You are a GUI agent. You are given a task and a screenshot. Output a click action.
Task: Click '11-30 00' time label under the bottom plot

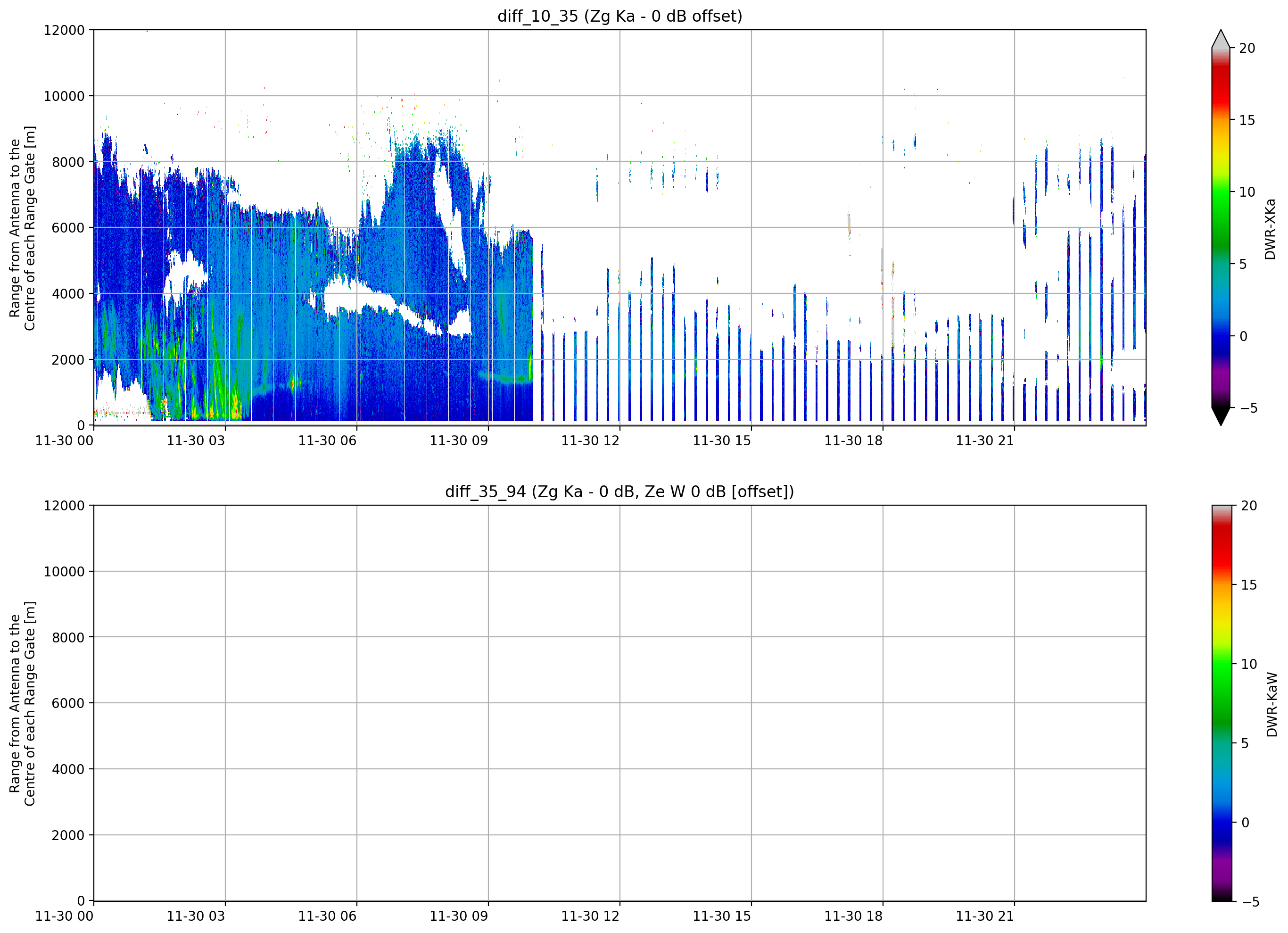coord(64,916)
